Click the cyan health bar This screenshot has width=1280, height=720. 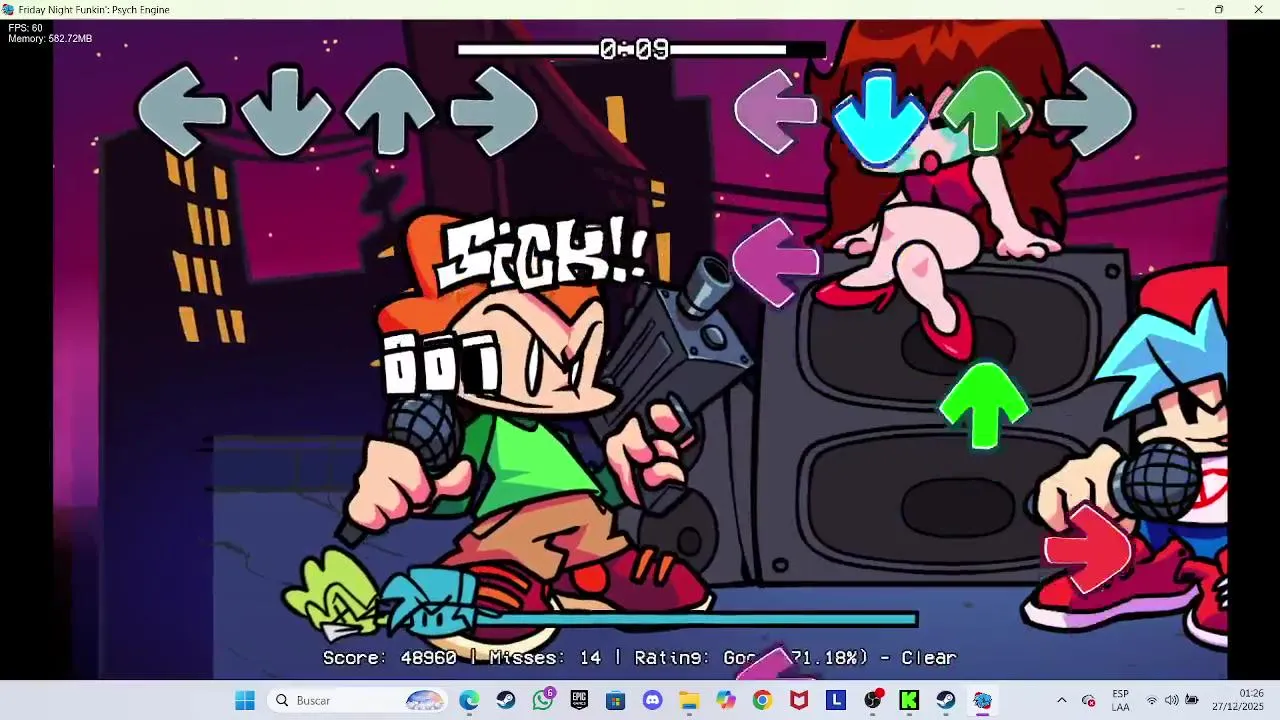pos(695,620)
